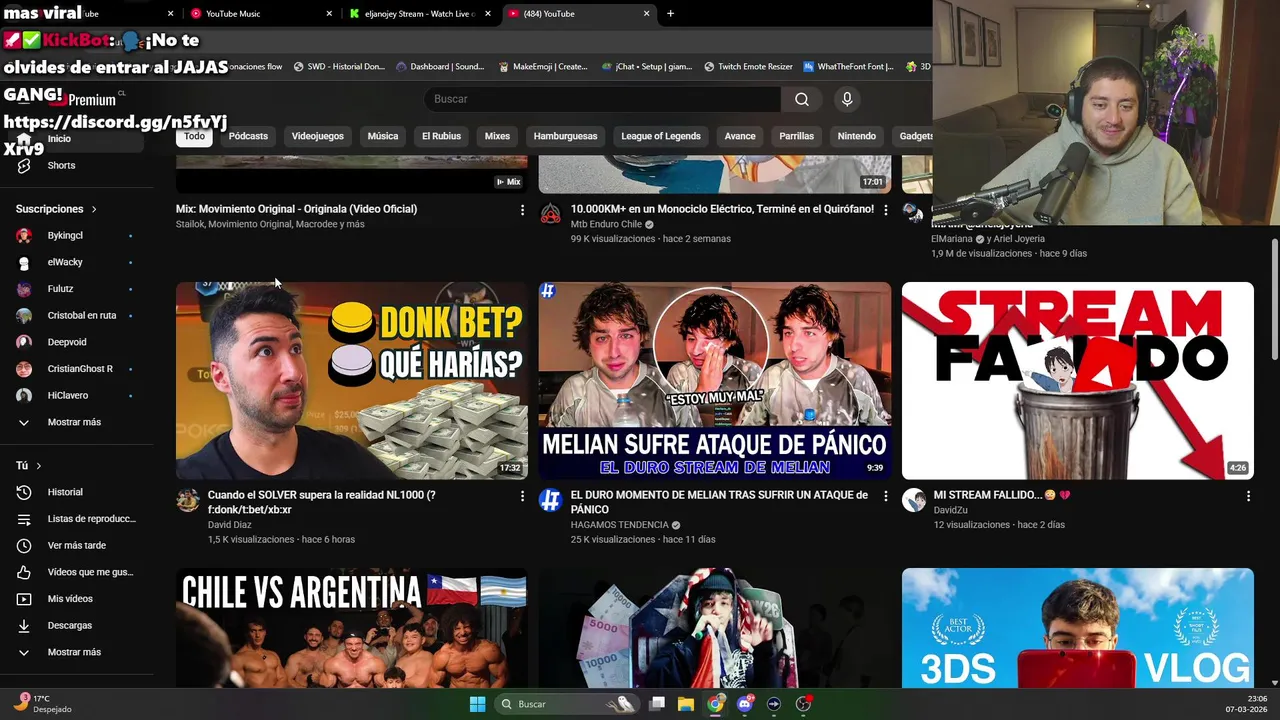Select the Hamburguesas filter chip

[x=565, y=136]
